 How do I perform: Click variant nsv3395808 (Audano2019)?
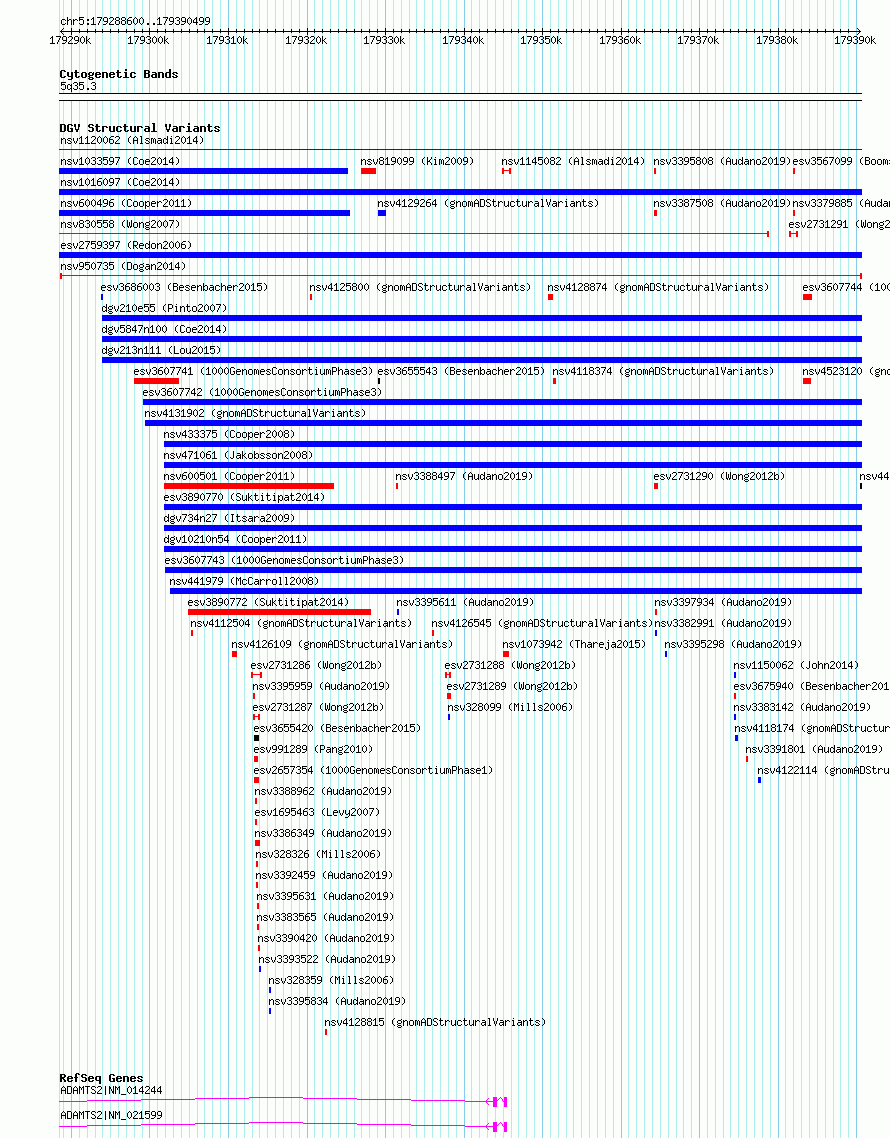pyautogui.click(x=722, y=161)
